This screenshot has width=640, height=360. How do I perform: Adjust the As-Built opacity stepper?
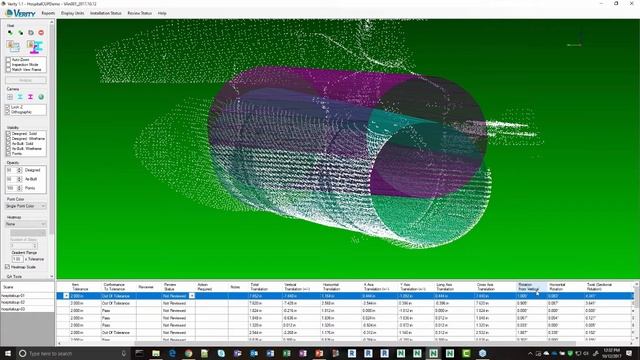point(19,179)
